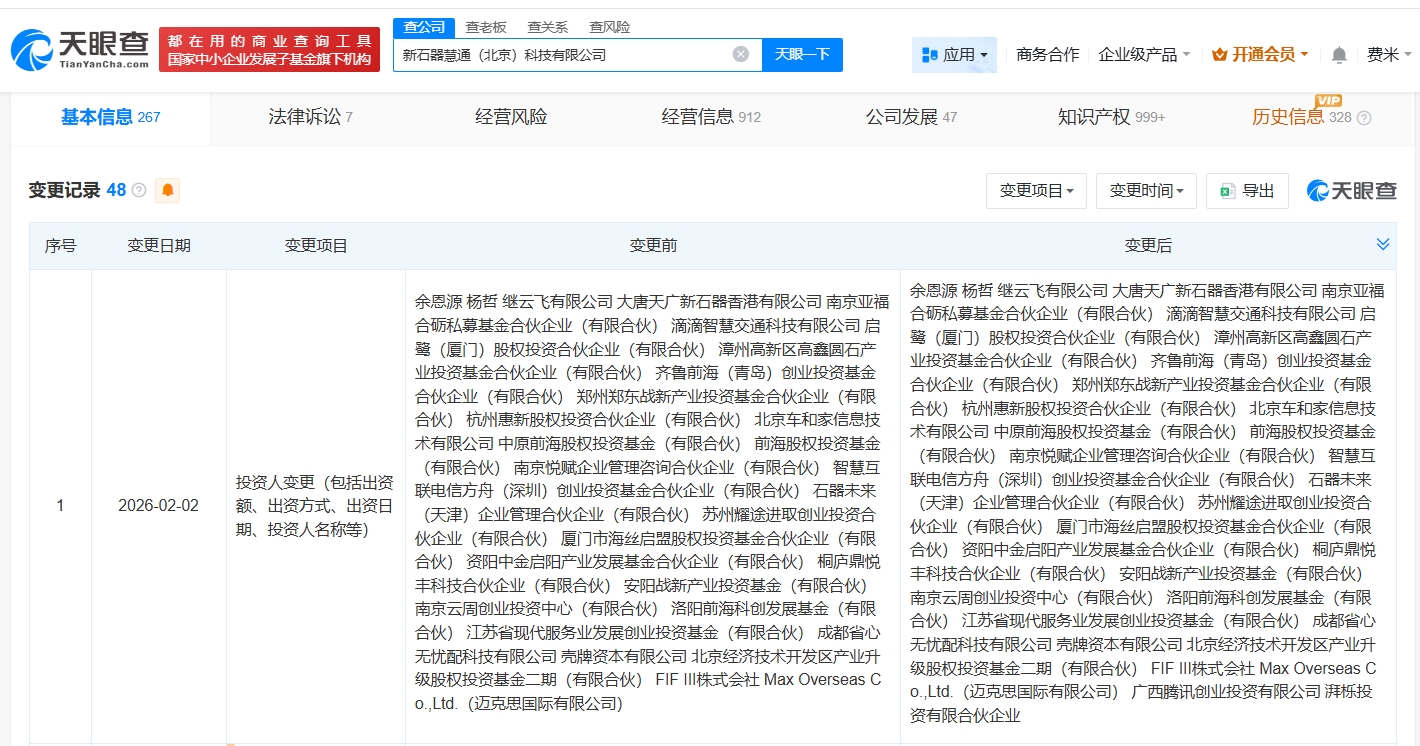Click the orange alert bell beside 变更记录
The width and height of the screenshot is (1420, 746).
click(x=167, y=190)
